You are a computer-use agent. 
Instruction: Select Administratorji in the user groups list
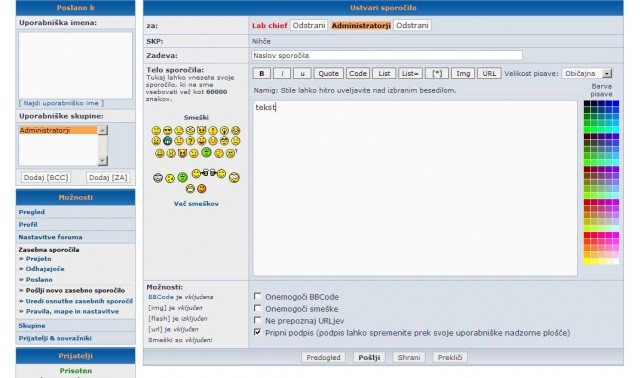click(x=58, y=130)
